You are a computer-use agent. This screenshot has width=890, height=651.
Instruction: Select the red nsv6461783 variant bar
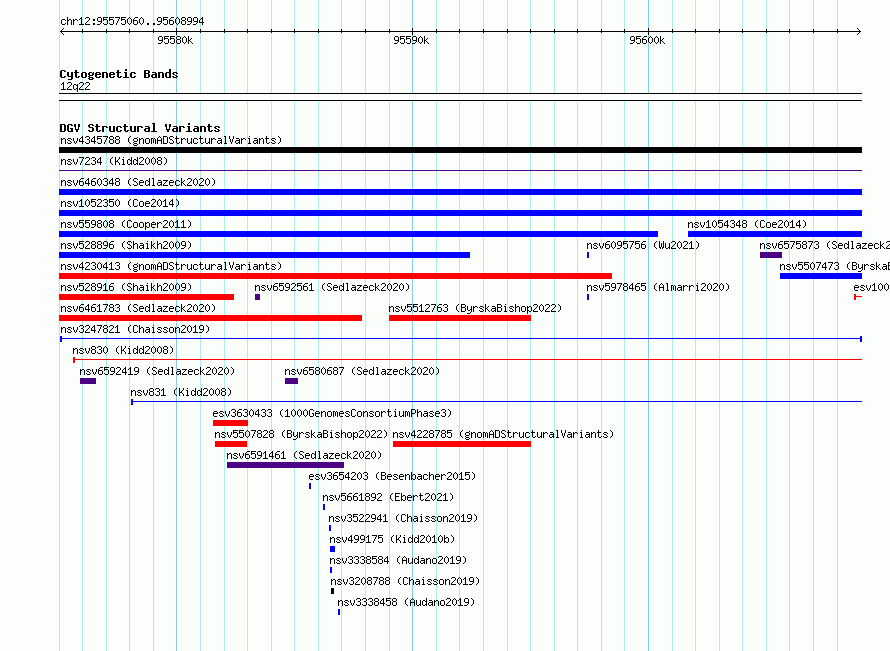211,318
